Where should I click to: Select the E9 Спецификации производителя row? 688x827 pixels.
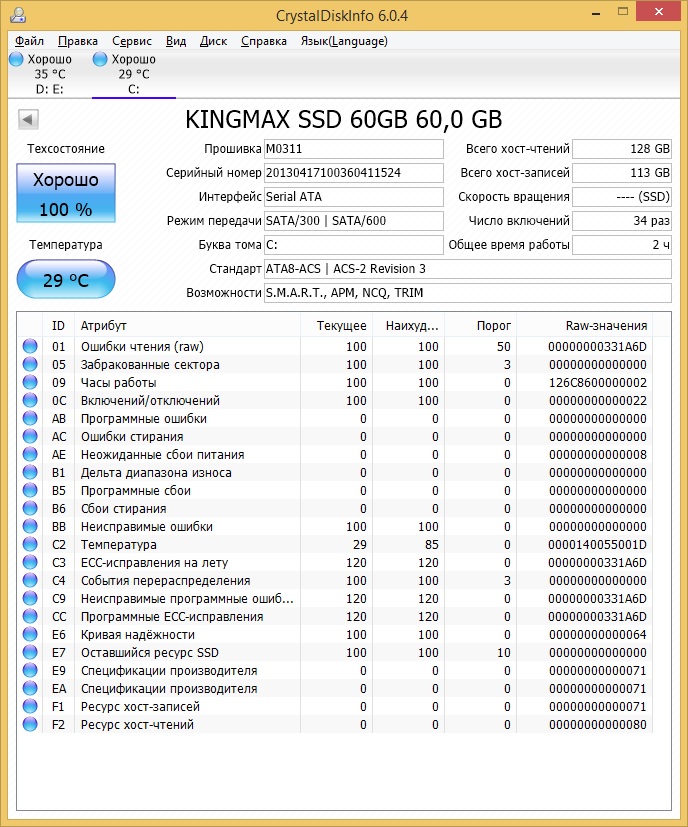(335, 670)
